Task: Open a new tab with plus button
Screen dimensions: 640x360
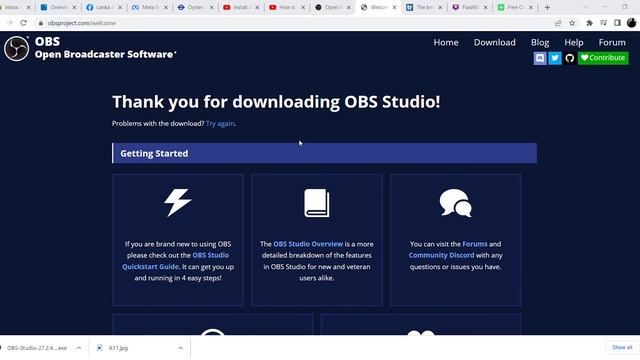Action: click(547, 7)
